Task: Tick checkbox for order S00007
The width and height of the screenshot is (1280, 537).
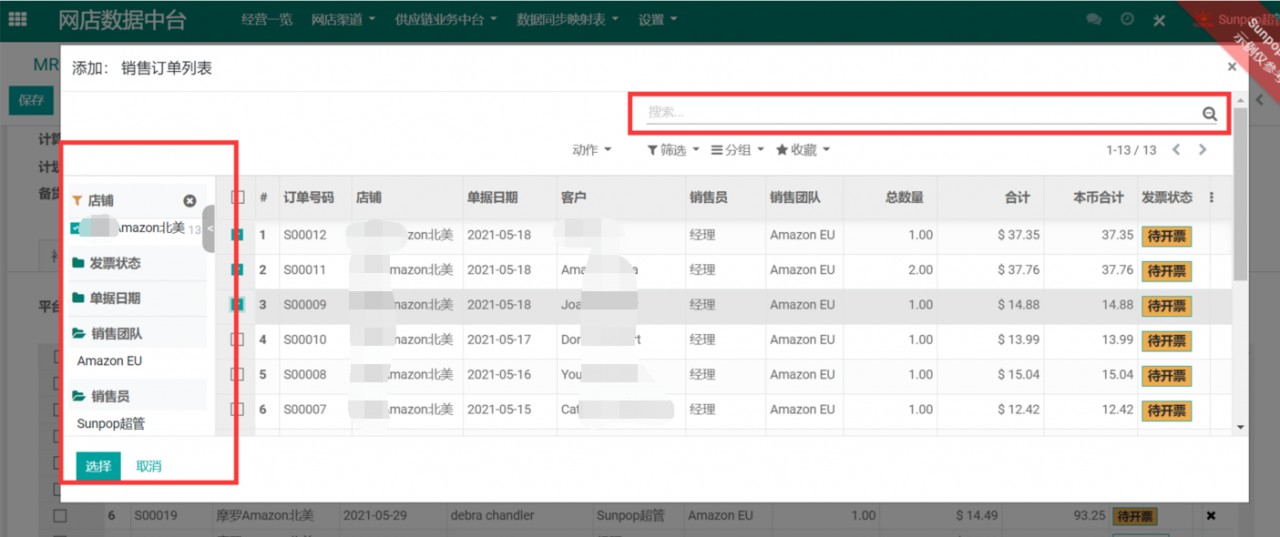Action: tap(238, 410)
